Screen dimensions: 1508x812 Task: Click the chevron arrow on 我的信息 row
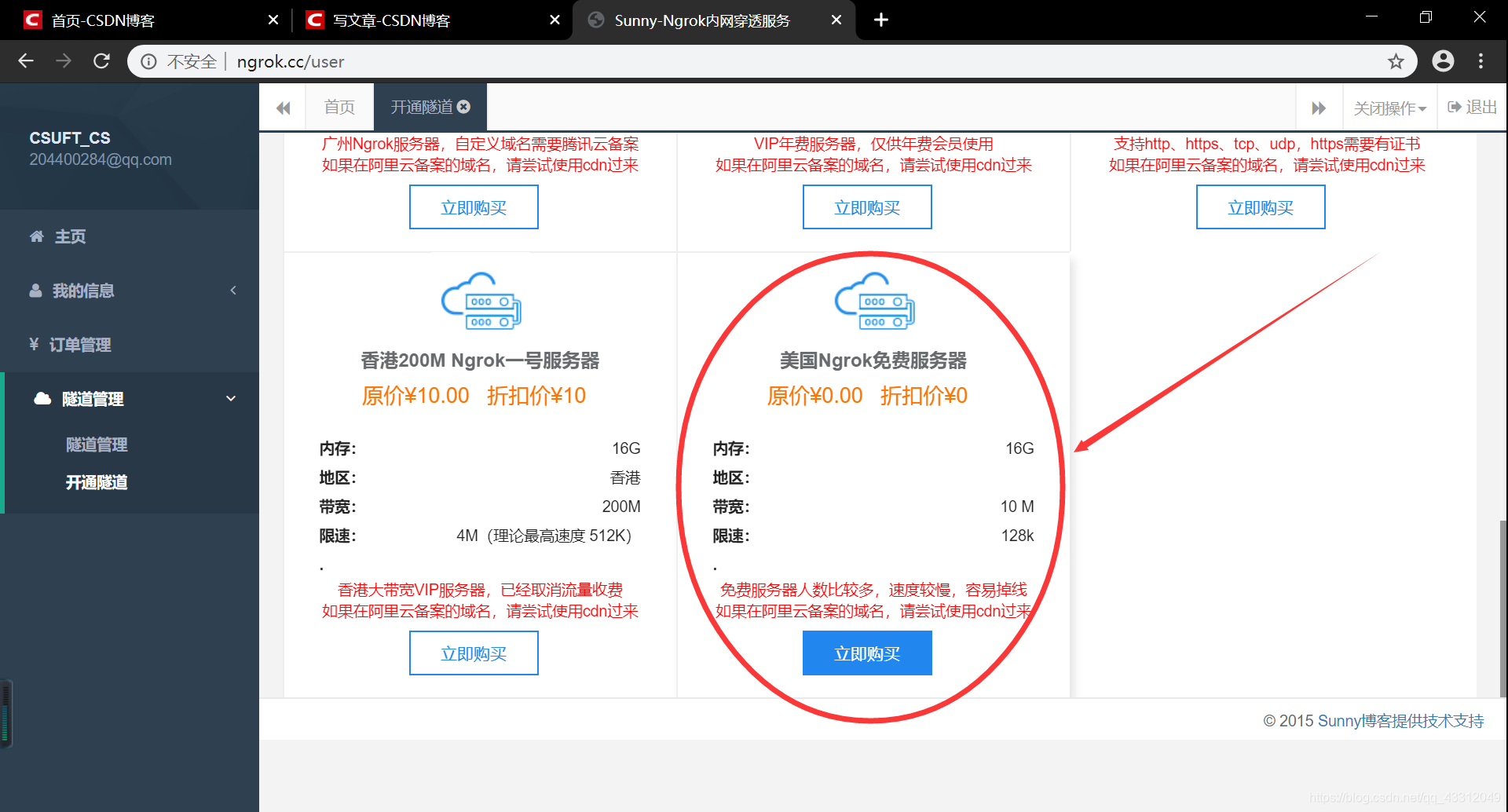233,291
